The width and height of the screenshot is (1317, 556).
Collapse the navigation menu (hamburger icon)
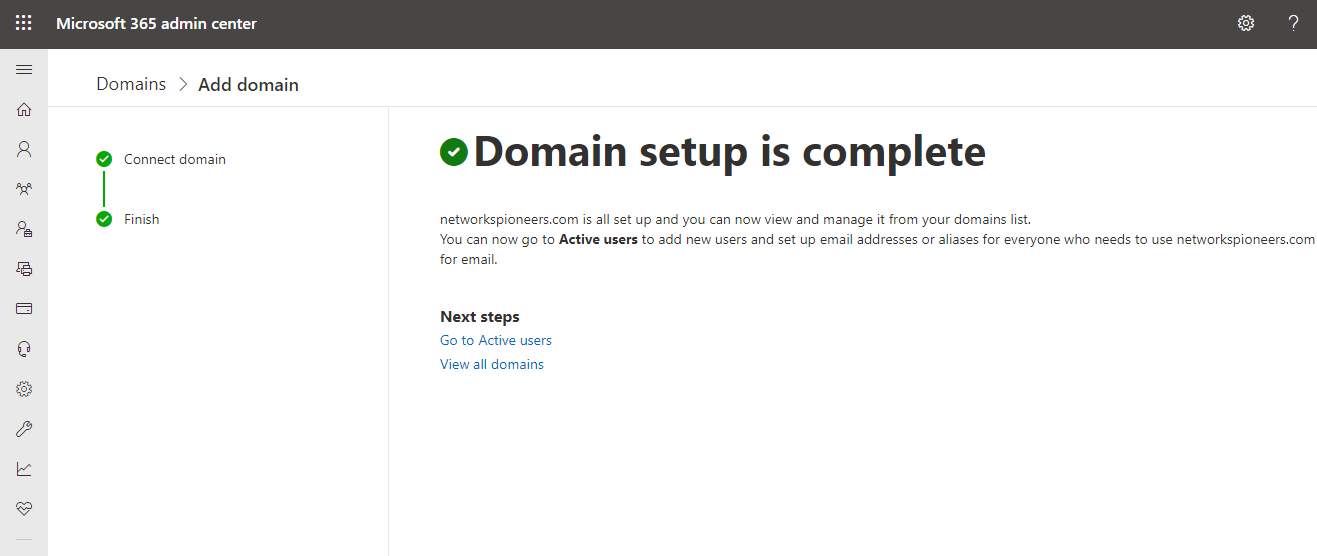click(x=24, y=69)
